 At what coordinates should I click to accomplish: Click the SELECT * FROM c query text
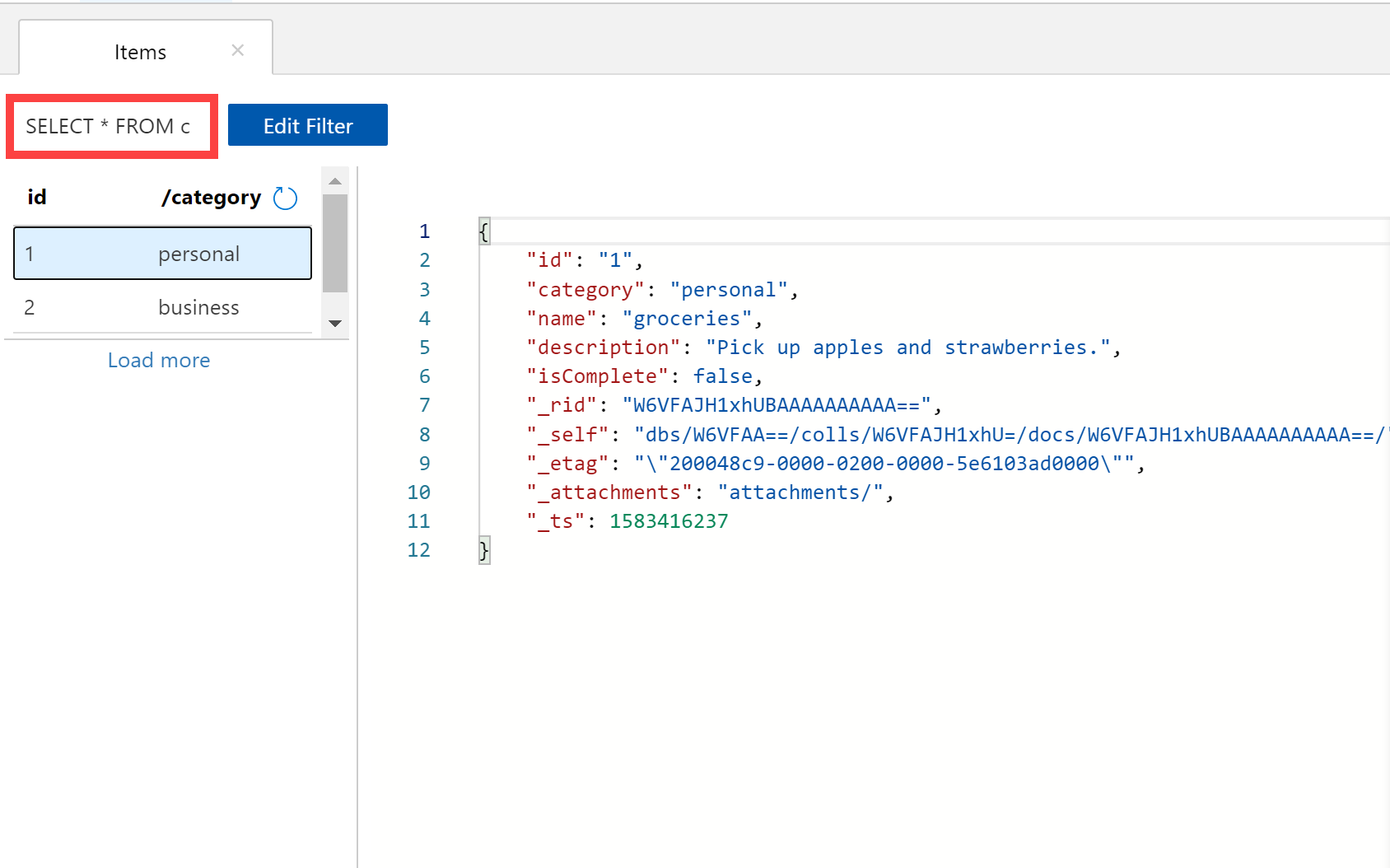tap(108, 126)
